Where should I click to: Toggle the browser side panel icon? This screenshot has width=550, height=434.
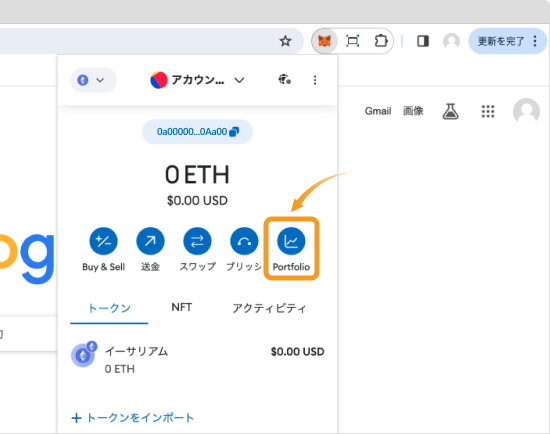[423, 41]
